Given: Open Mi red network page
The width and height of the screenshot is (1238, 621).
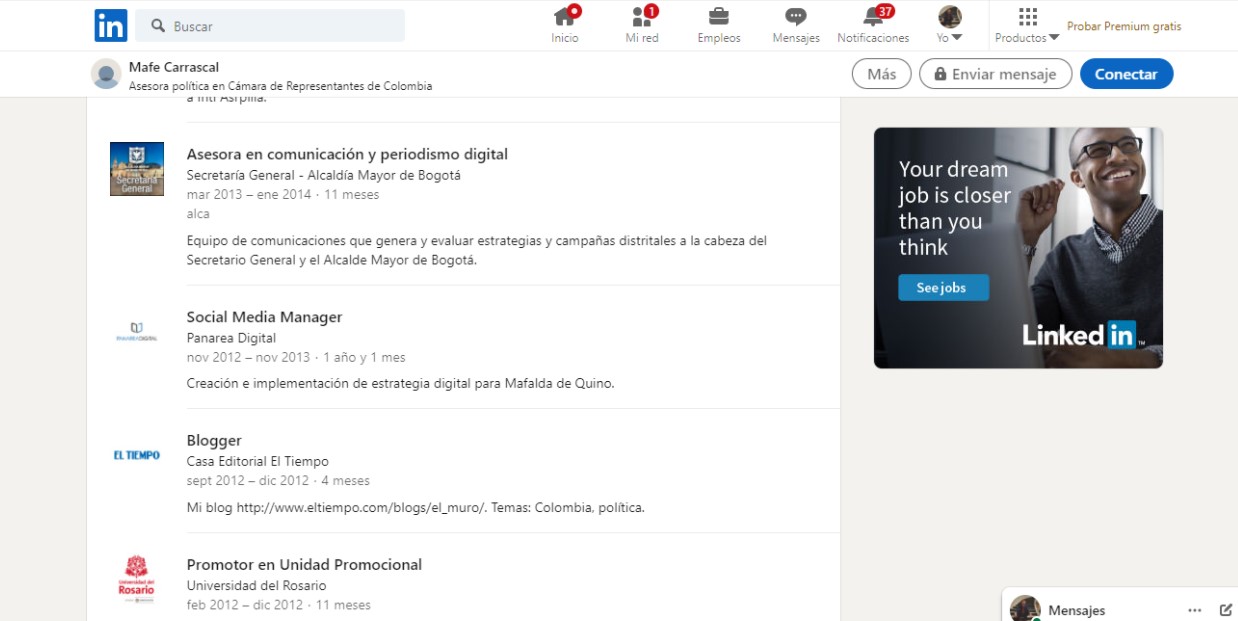Looking at the screenshot, I should [641, 25].
